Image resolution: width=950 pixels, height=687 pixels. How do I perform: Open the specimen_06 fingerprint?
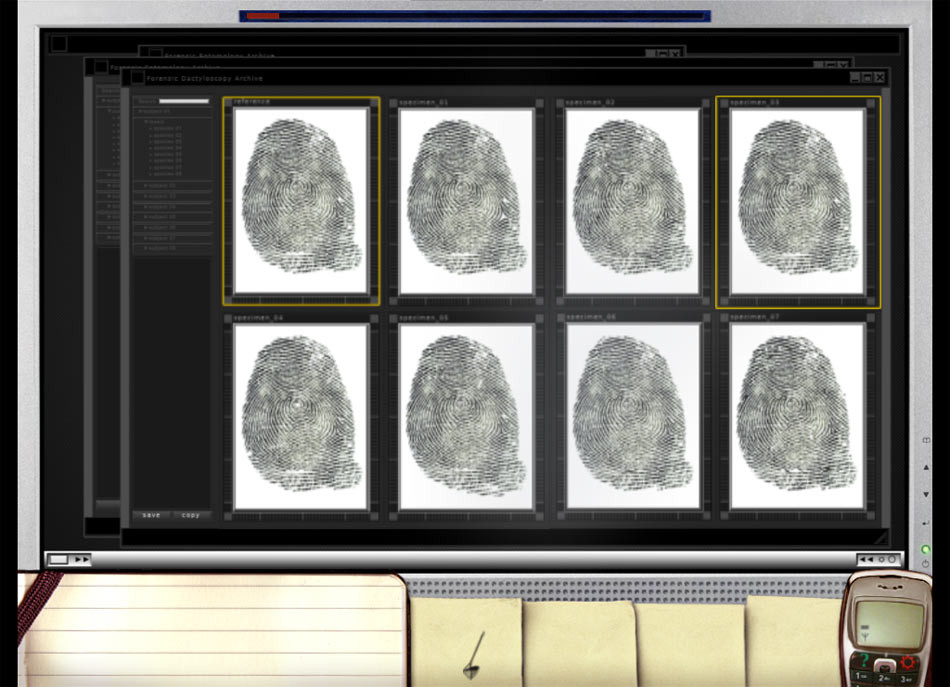[632, 417]
